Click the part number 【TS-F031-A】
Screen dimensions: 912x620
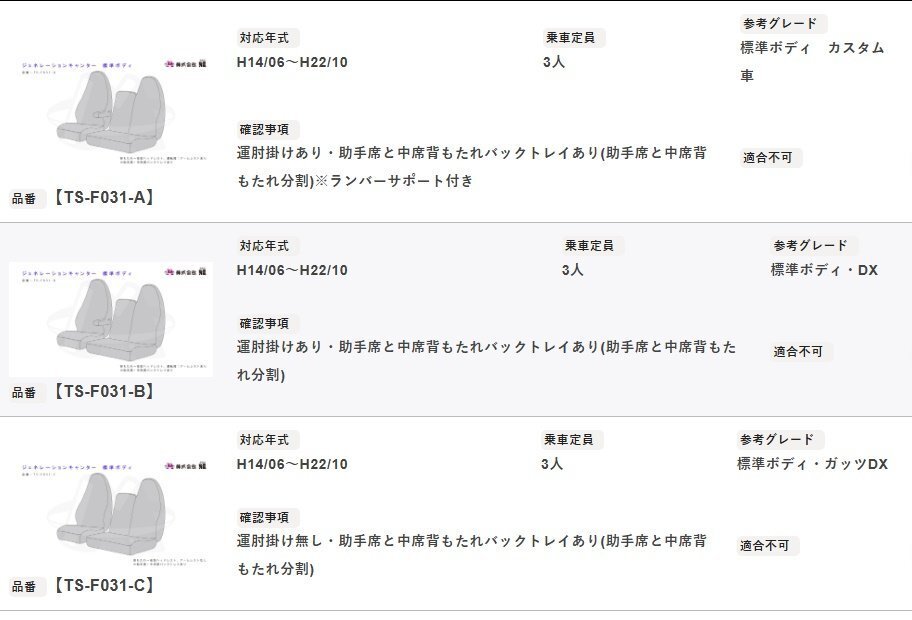(x=104, y=198)
